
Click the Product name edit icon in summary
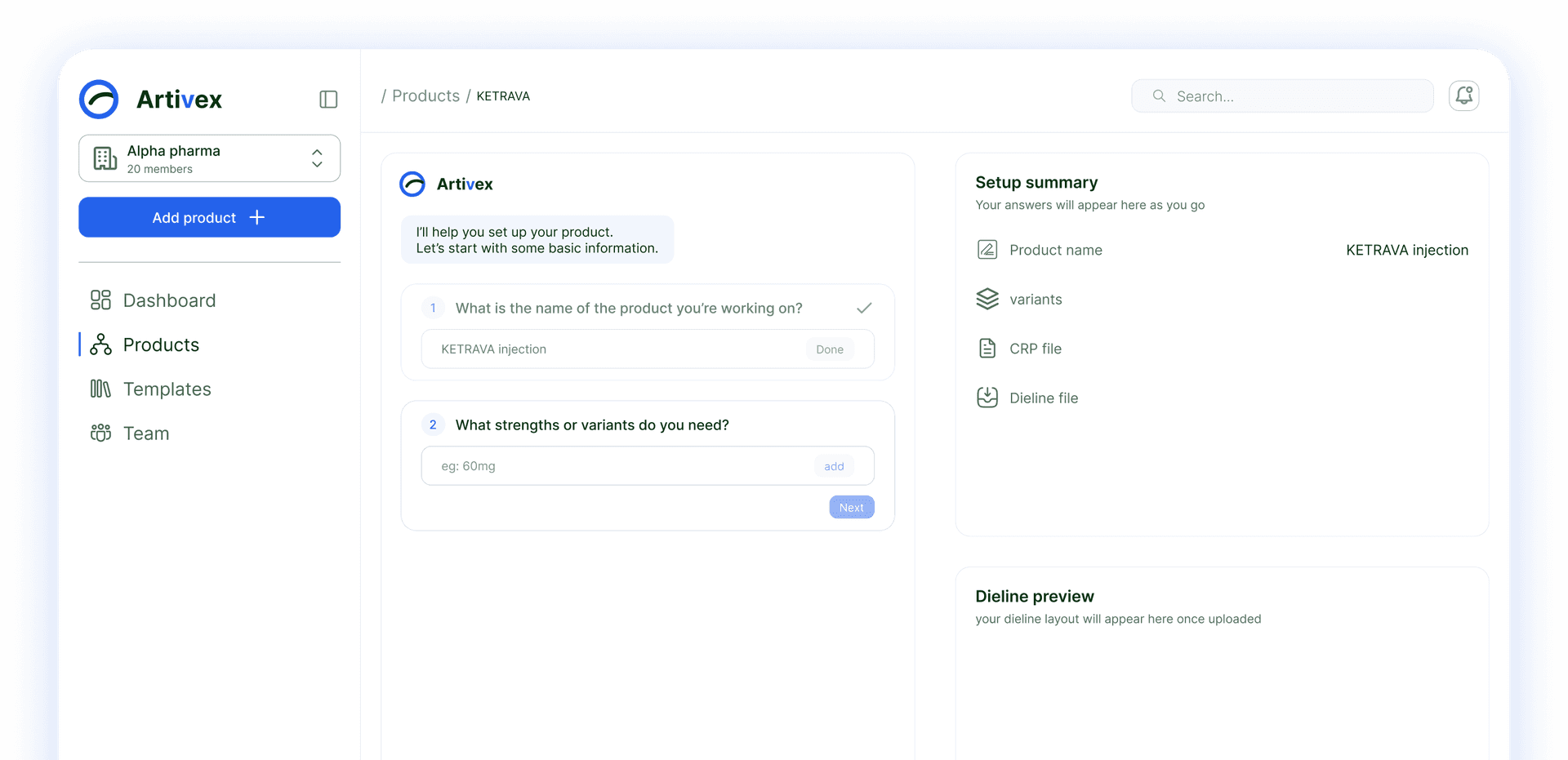pos(987,250)
